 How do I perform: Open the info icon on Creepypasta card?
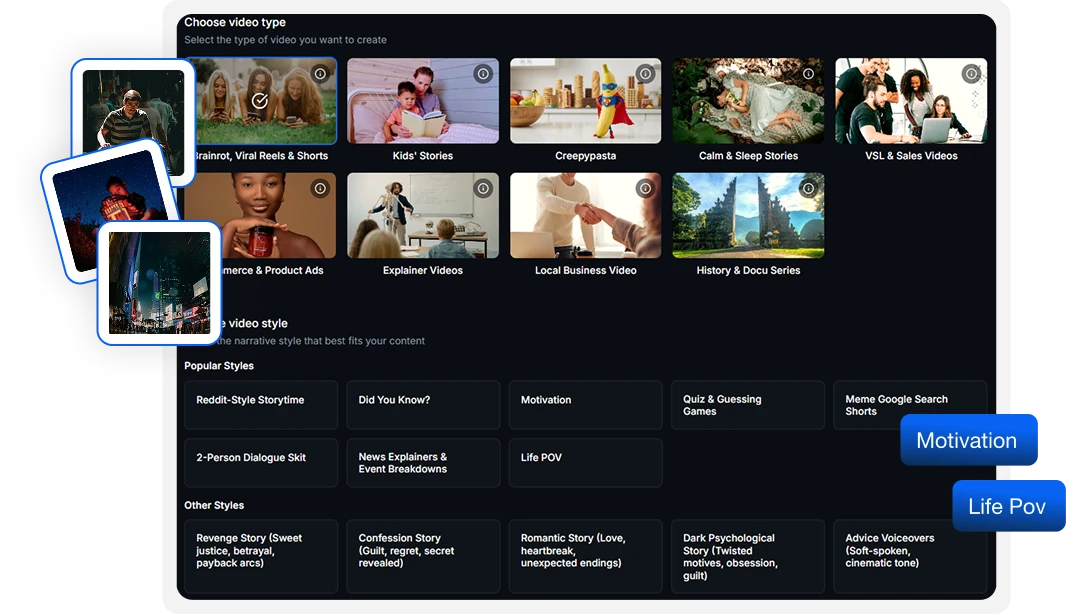click(646, 73)
